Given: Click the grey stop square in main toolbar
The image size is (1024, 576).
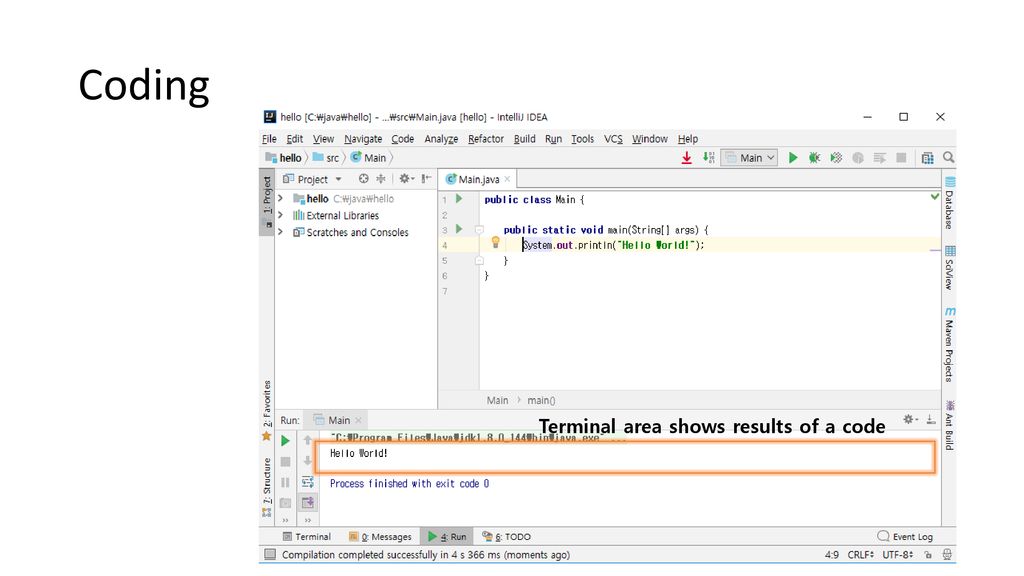Looking at the screenshot, I should [901, 157].
